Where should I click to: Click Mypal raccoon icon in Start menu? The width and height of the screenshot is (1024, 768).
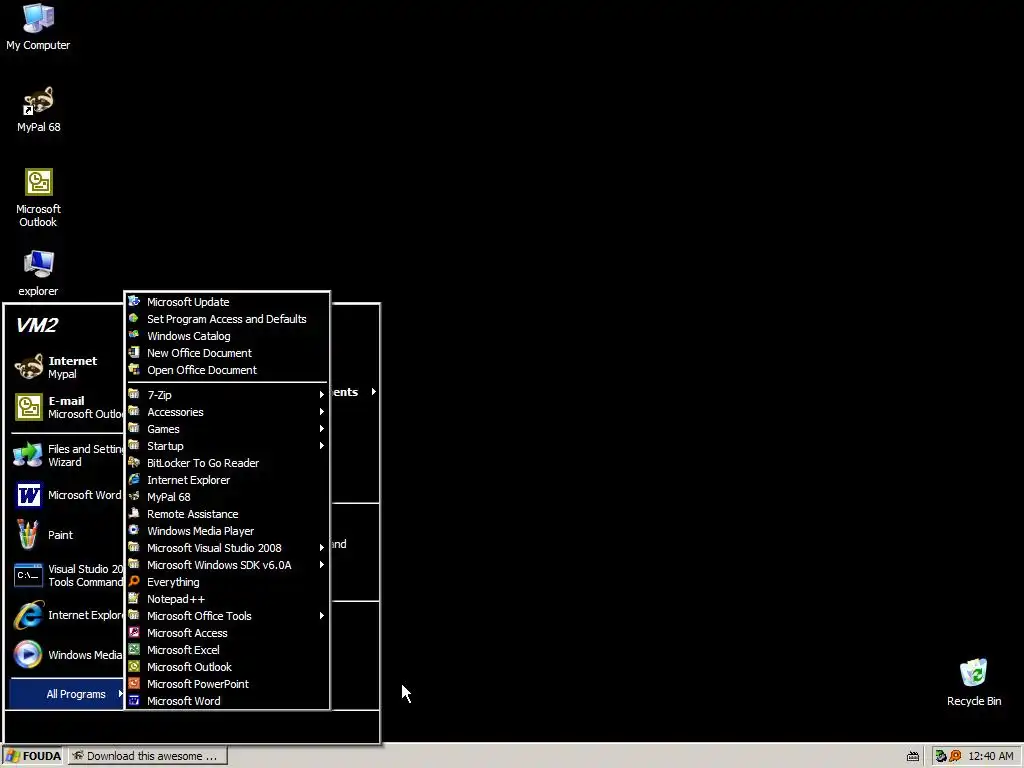(x=29, y=367)
